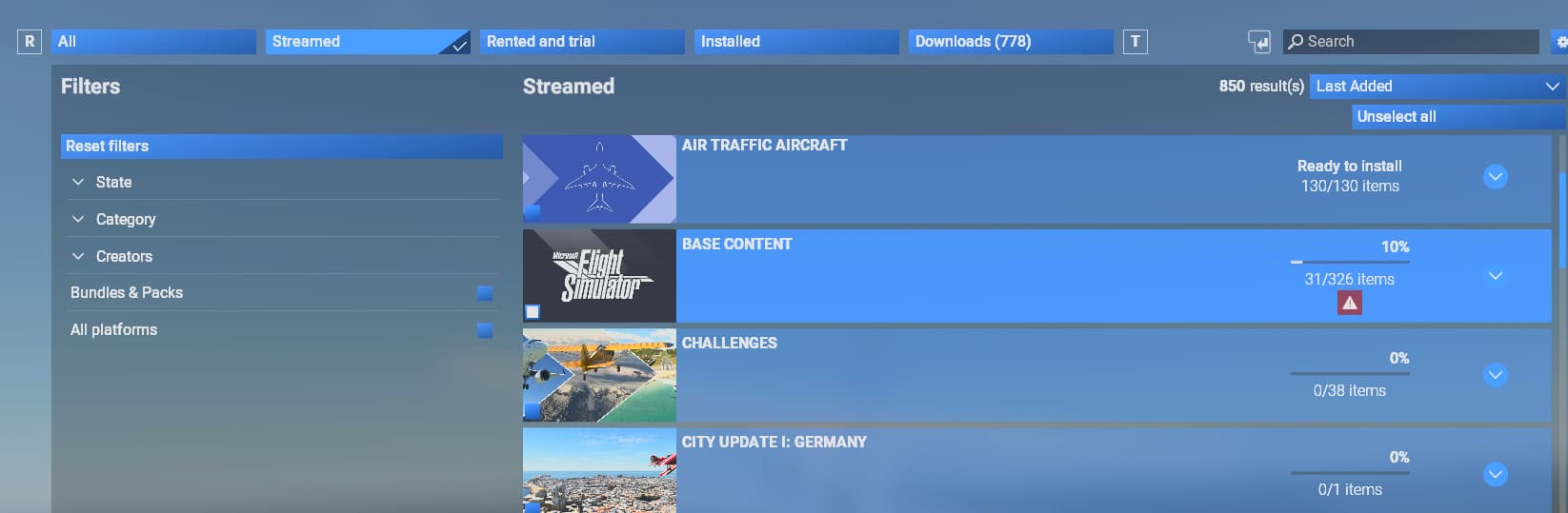Click the Ready to install status text

pyautogui.click(x=1349, y=166)
